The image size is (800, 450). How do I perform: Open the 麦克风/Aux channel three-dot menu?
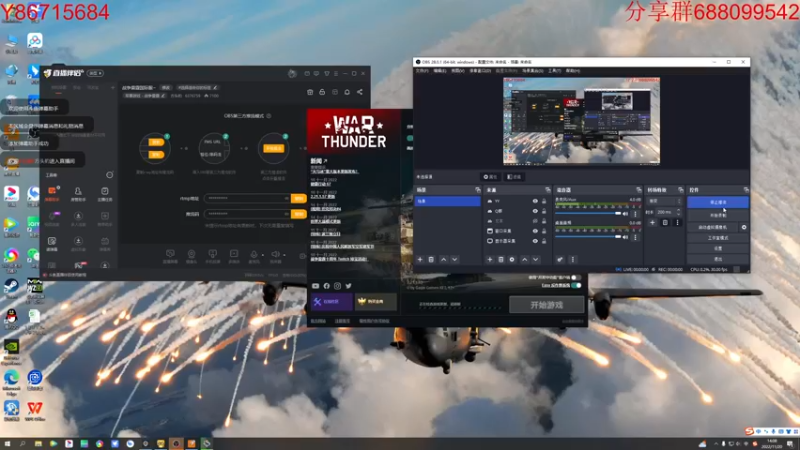click(x=636, y=214)
